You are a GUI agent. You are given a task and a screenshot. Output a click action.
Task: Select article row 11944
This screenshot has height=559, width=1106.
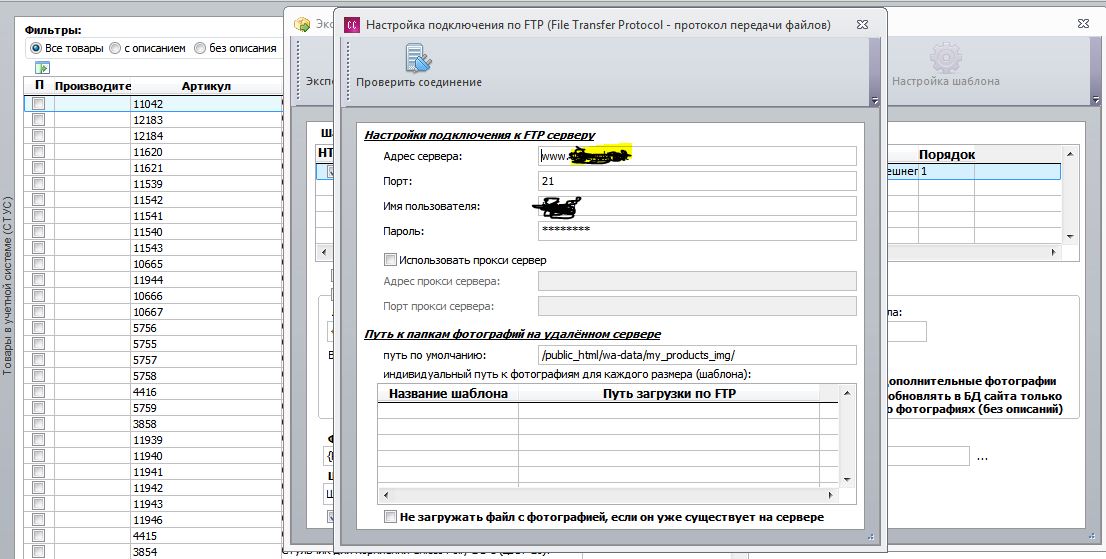pos(153,280)
